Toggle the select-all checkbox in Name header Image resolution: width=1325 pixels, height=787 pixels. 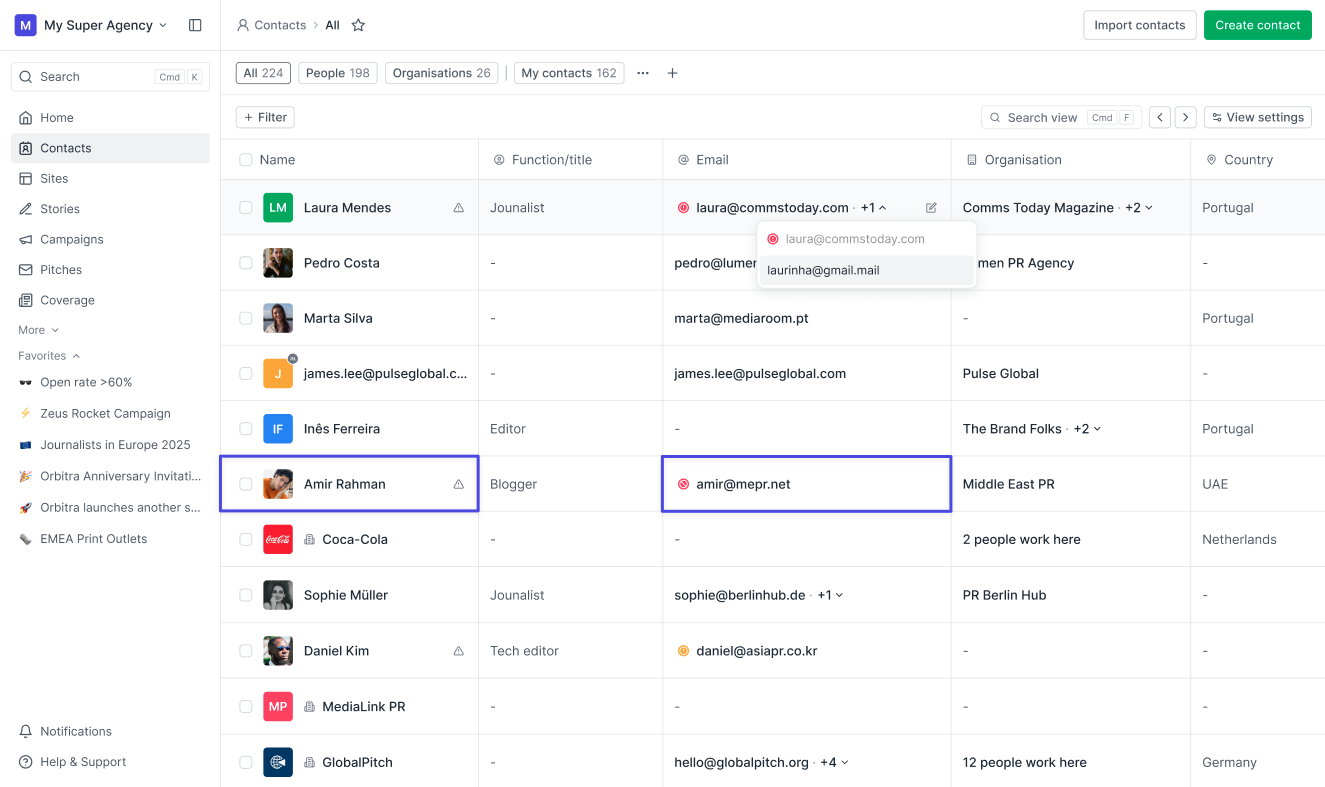coord(246,160)
